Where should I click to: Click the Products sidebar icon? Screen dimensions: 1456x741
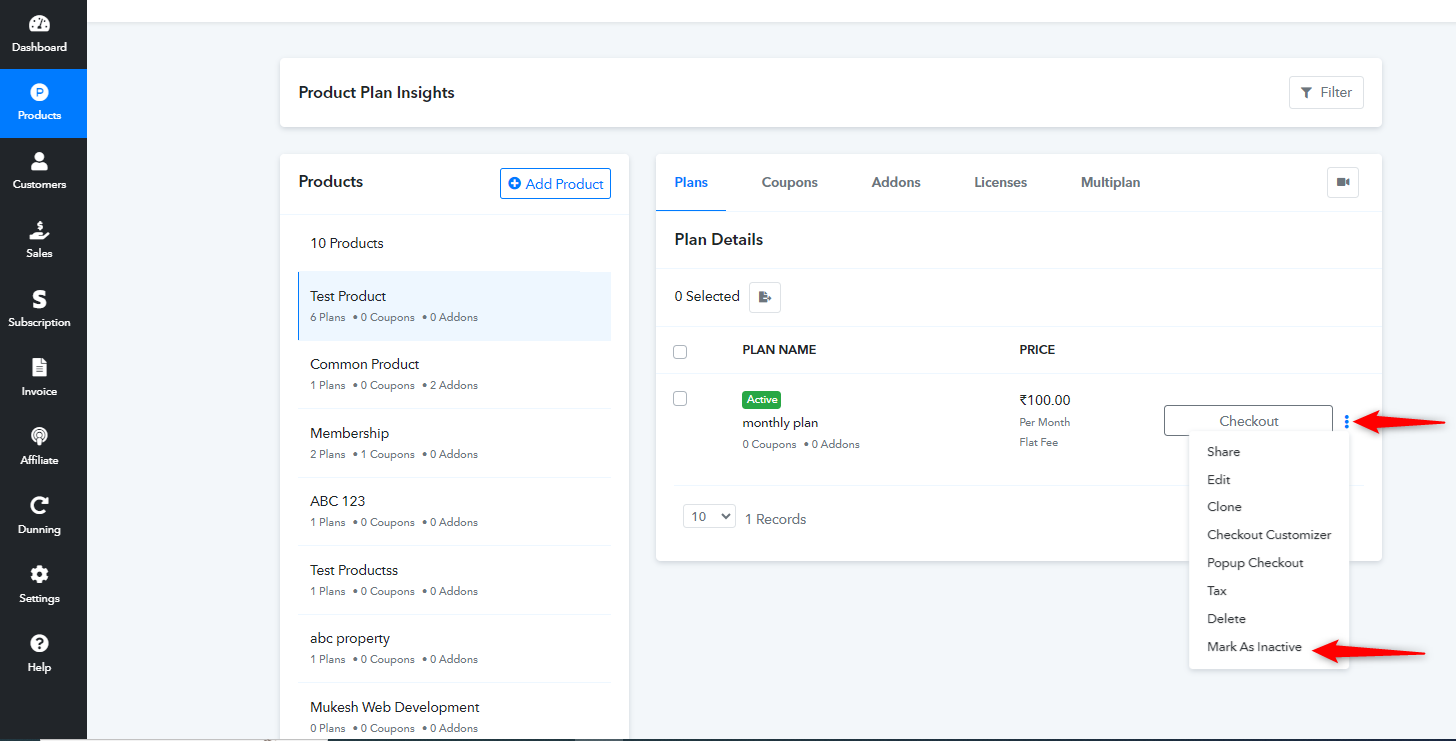coord(39,93)
